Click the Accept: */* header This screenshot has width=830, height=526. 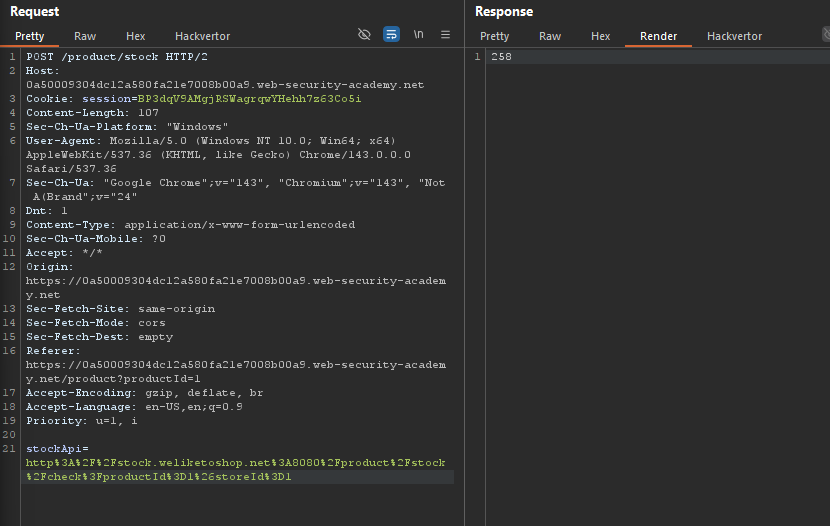[64, 253]
